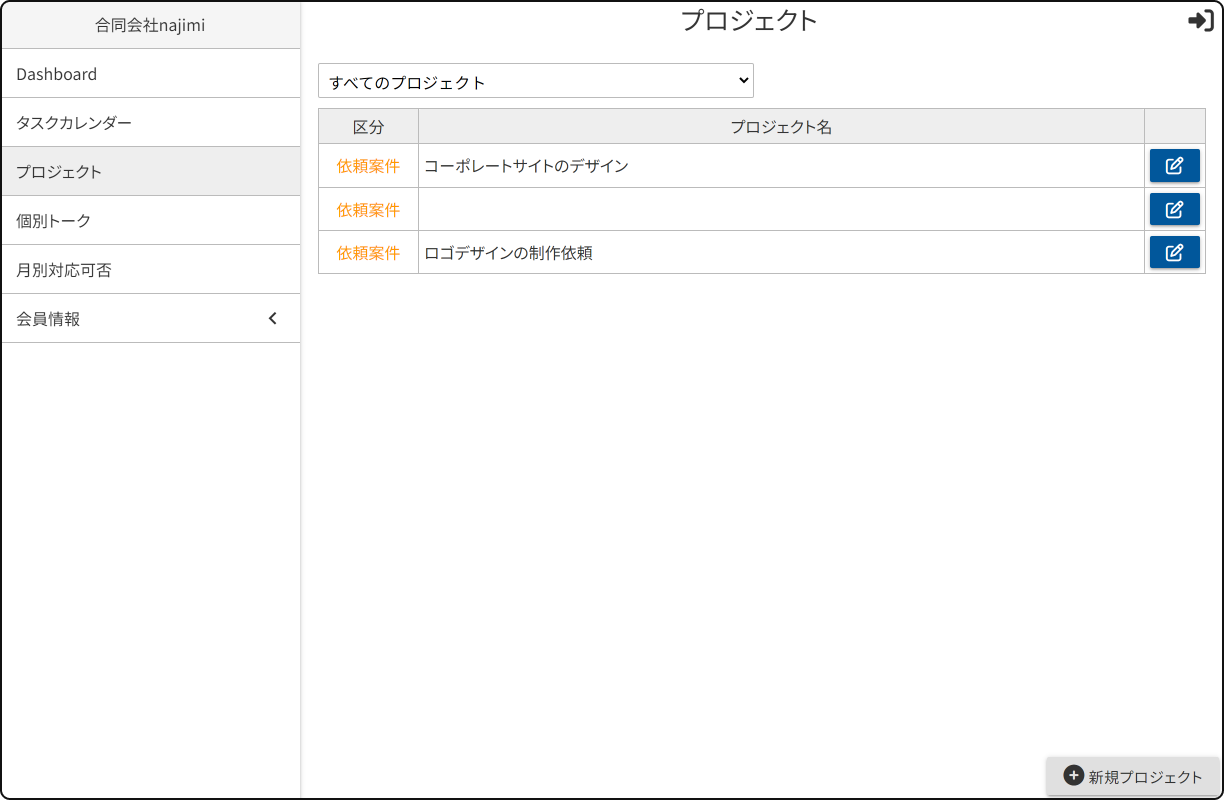Click the プロジェクト名 column header
This screenshot has height=800, width=1224.
[x=781, y=127]
